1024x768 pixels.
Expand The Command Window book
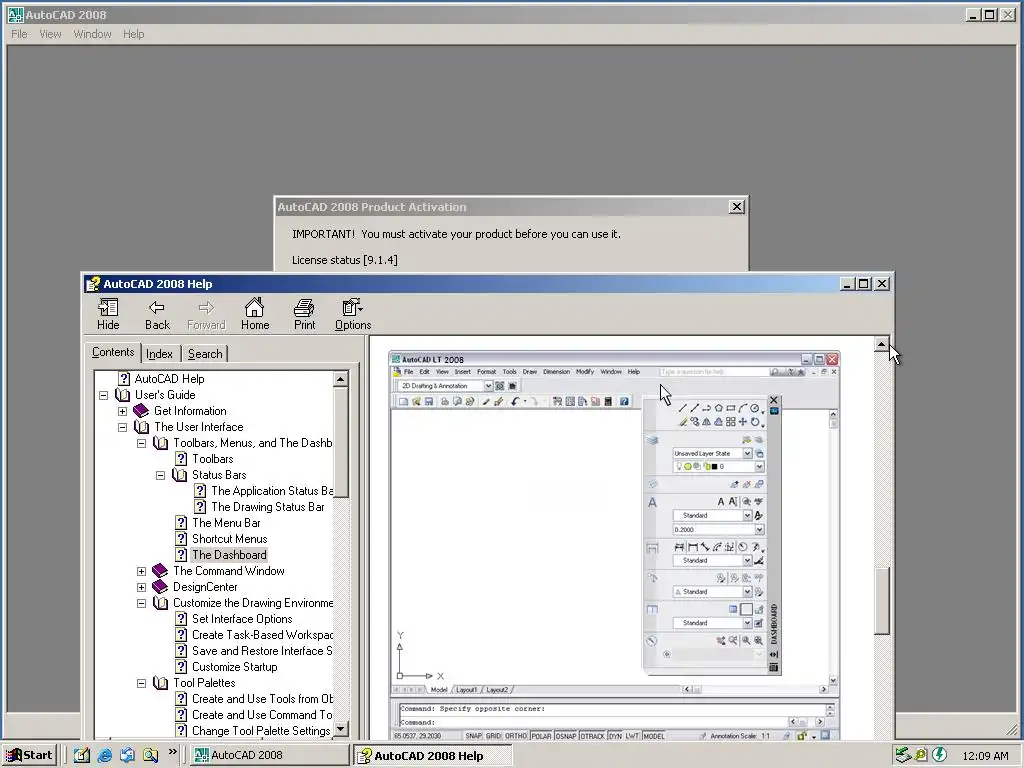point(141,571)
